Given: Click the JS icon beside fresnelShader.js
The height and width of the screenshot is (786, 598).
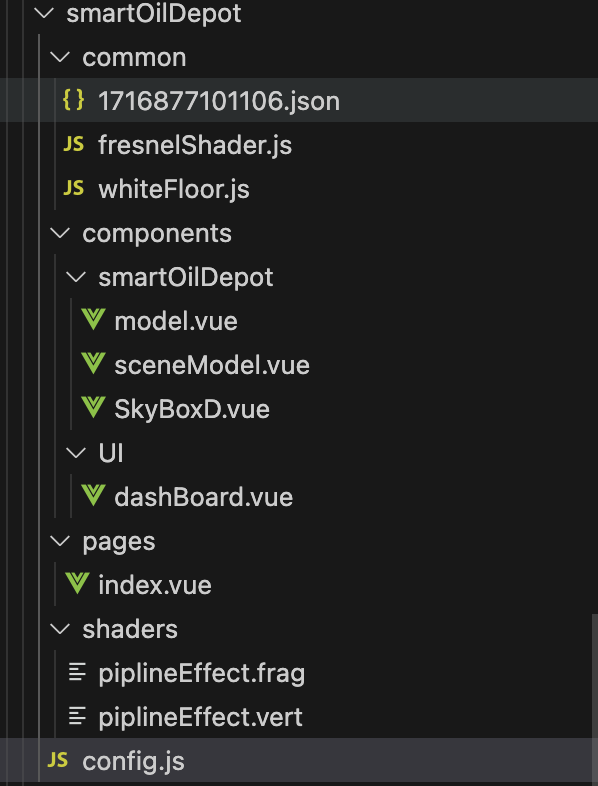Looking at the screenshot, I should click(x=73, y=144).
